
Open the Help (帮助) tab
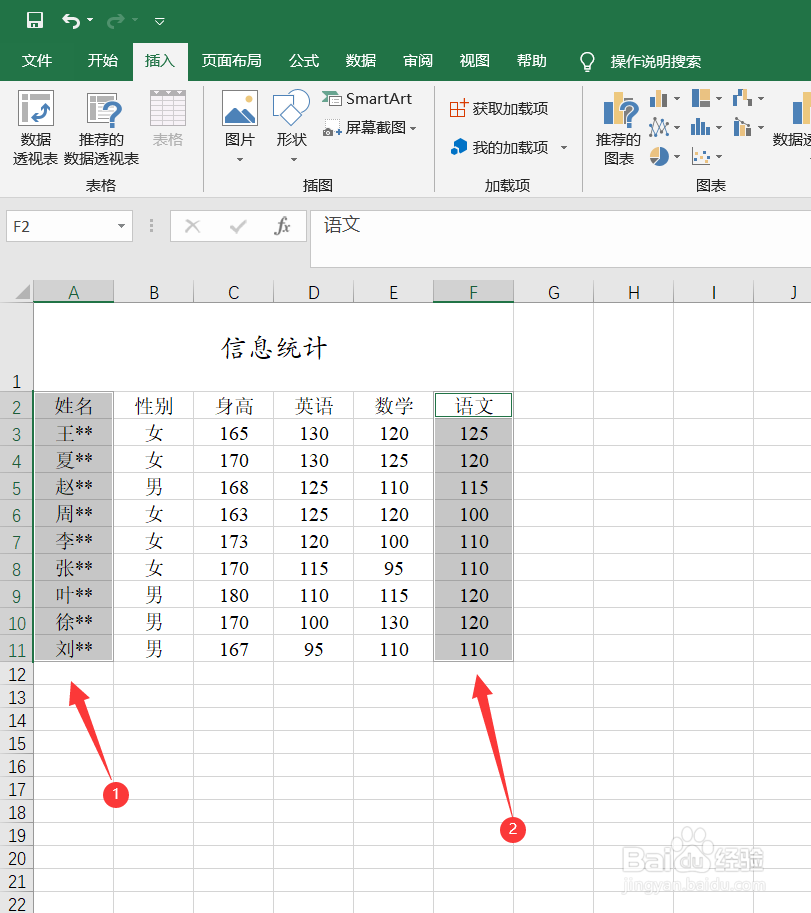tap(532, 61)
